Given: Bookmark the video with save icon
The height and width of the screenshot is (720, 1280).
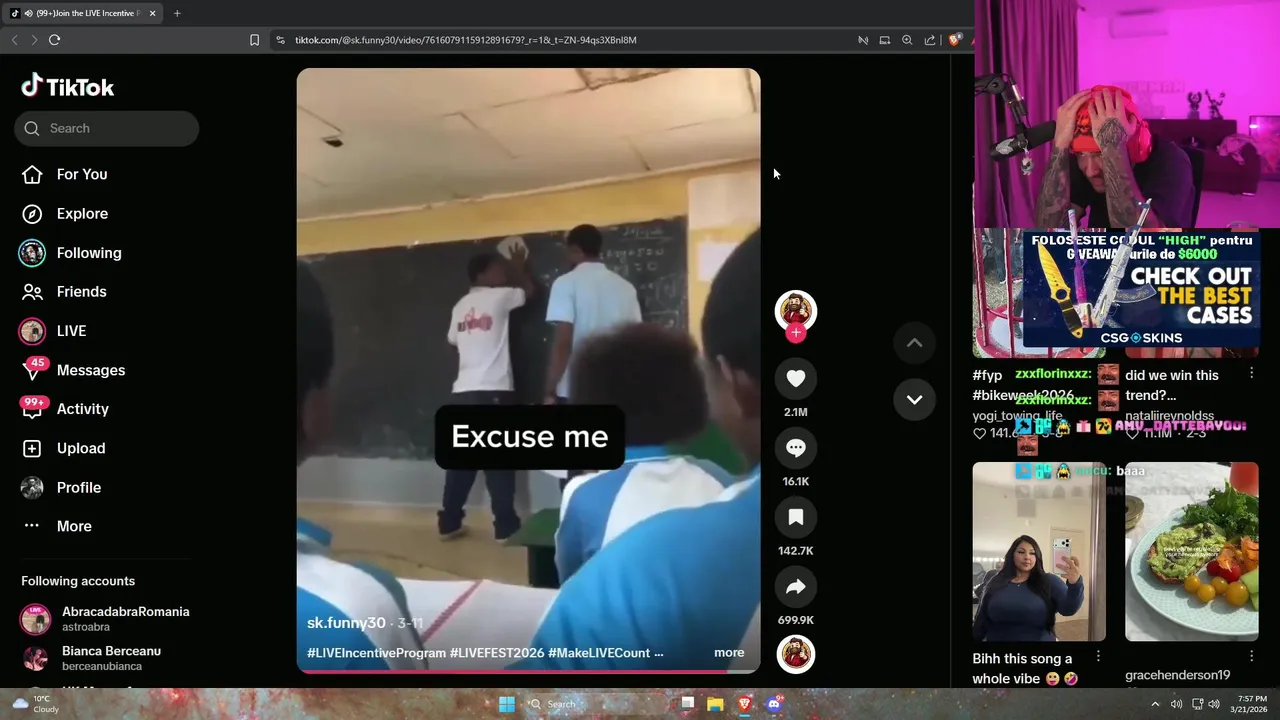Looking at the screenshot, I should click(796, 517).
